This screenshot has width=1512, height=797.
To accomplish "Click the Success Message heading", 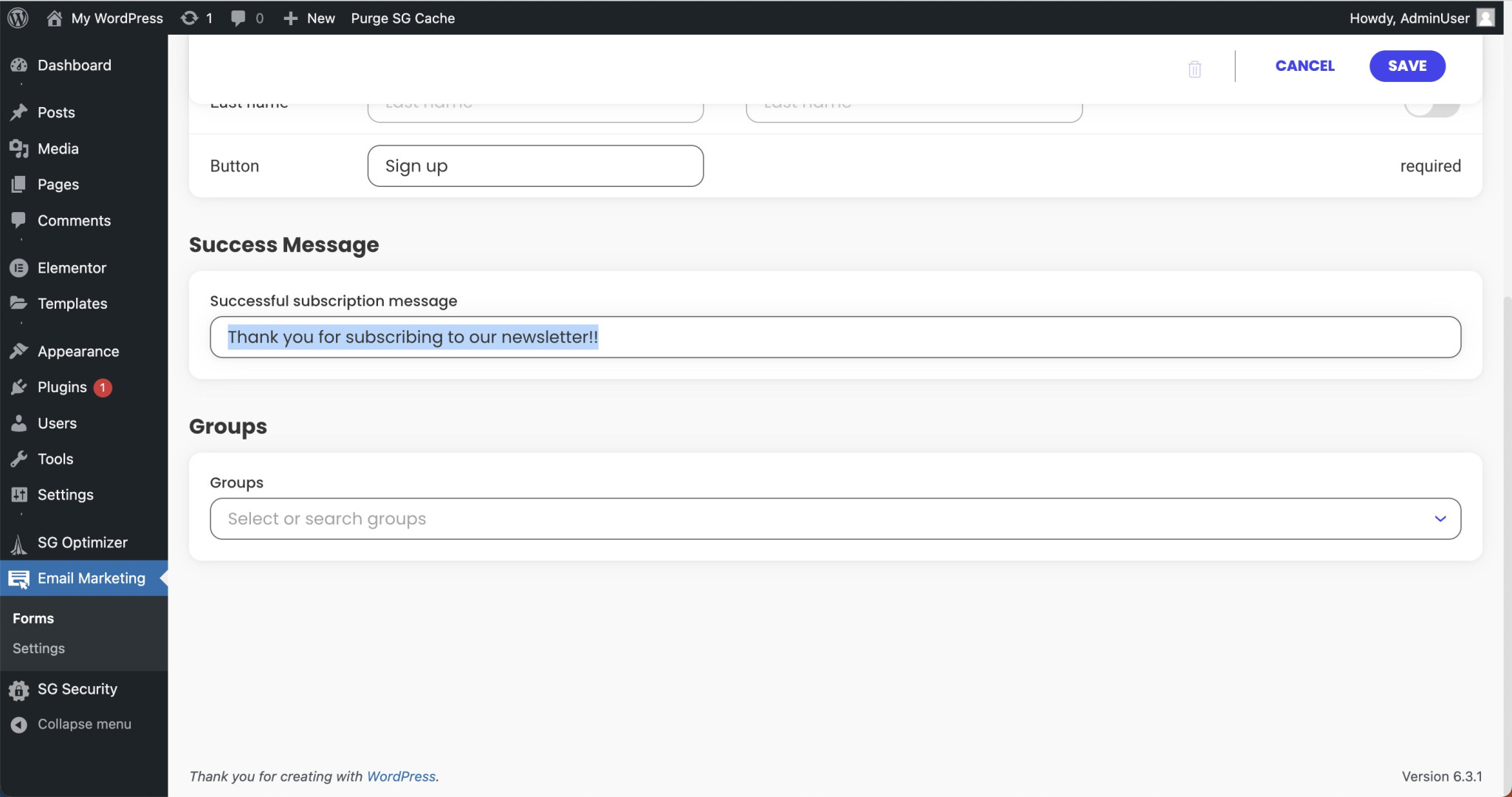I will [283, 244].
